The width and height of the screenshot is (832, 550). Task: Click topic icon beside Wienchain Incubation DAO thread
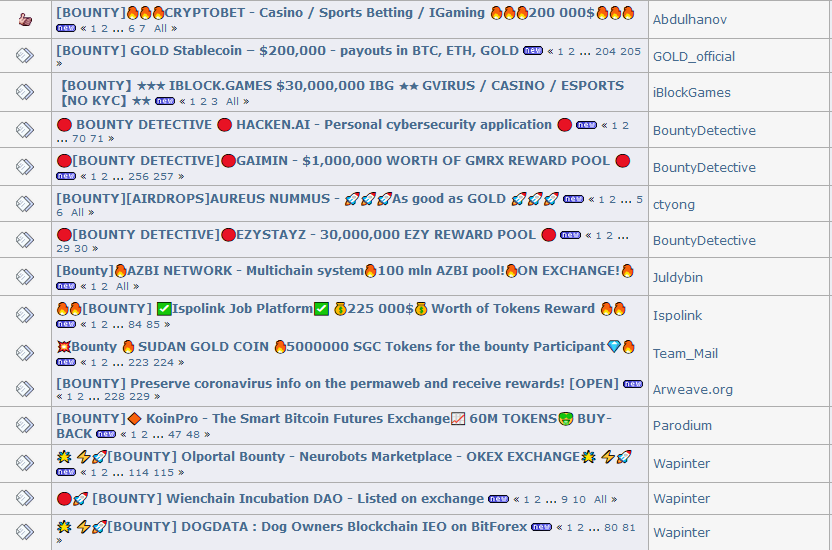25,498
